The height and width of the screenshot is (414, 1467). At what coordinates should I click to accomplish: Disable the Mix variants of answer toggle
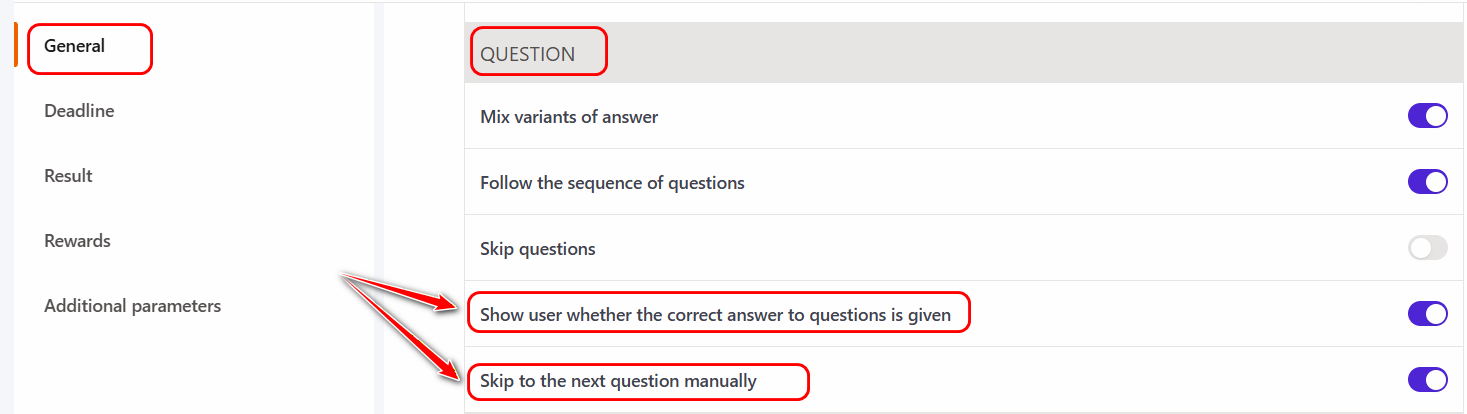tap(1427, 116)
